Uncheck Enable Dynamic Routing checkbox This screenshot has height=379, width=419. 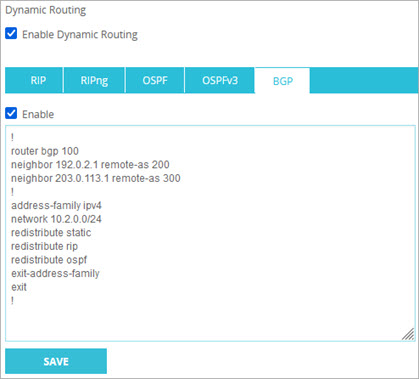click(x=11, y=34)
